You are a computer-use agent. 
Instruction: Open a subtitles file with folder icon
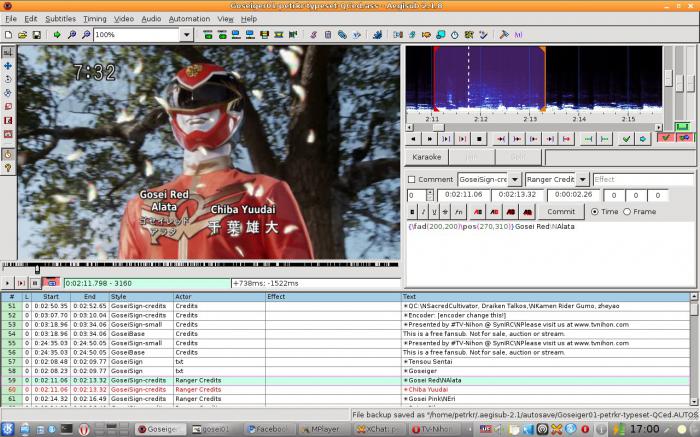coord(22,34)
